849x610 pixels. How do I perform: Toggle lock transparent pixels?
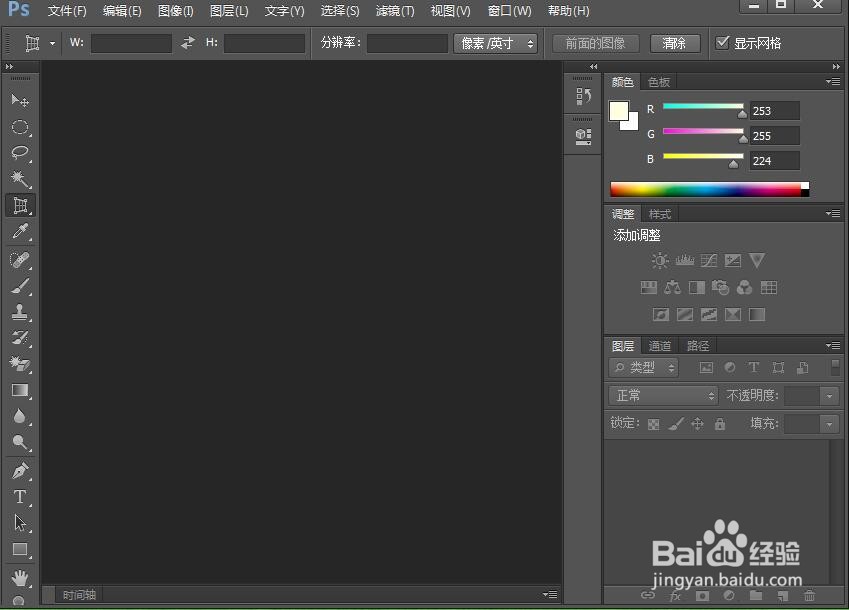tap(654, 424)
